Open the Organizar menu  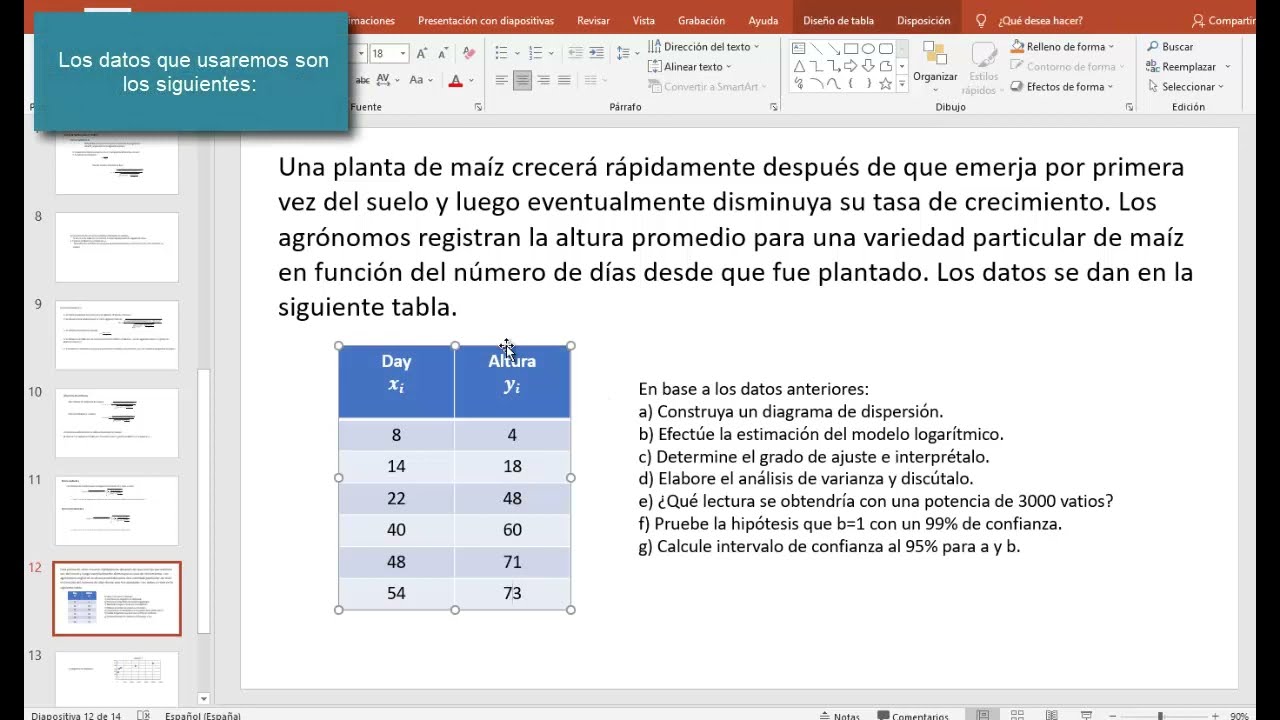pos(935,65)
